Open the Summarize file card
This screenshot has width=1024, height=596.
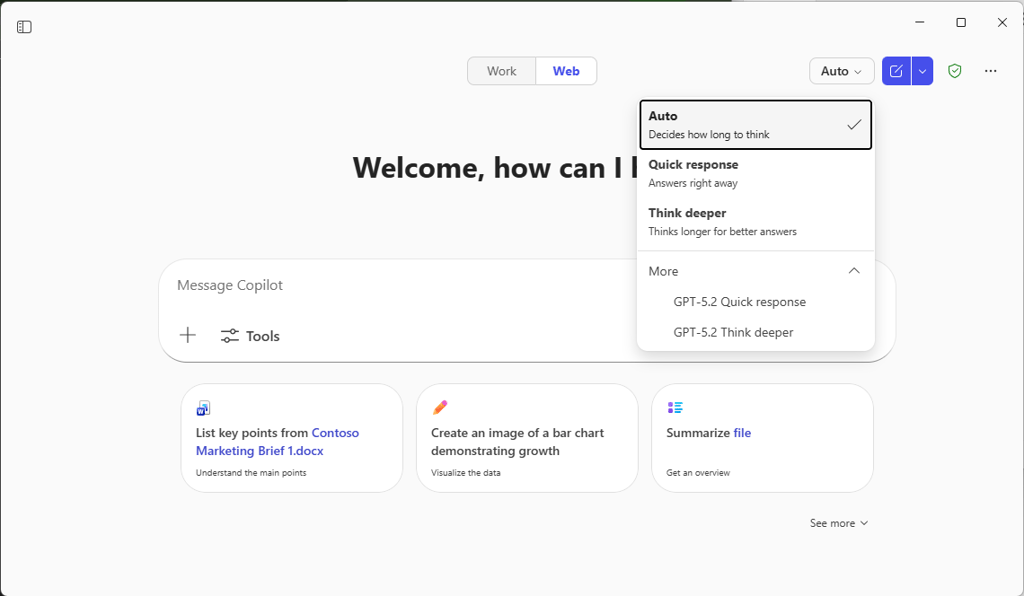click(x=762, y=438)
